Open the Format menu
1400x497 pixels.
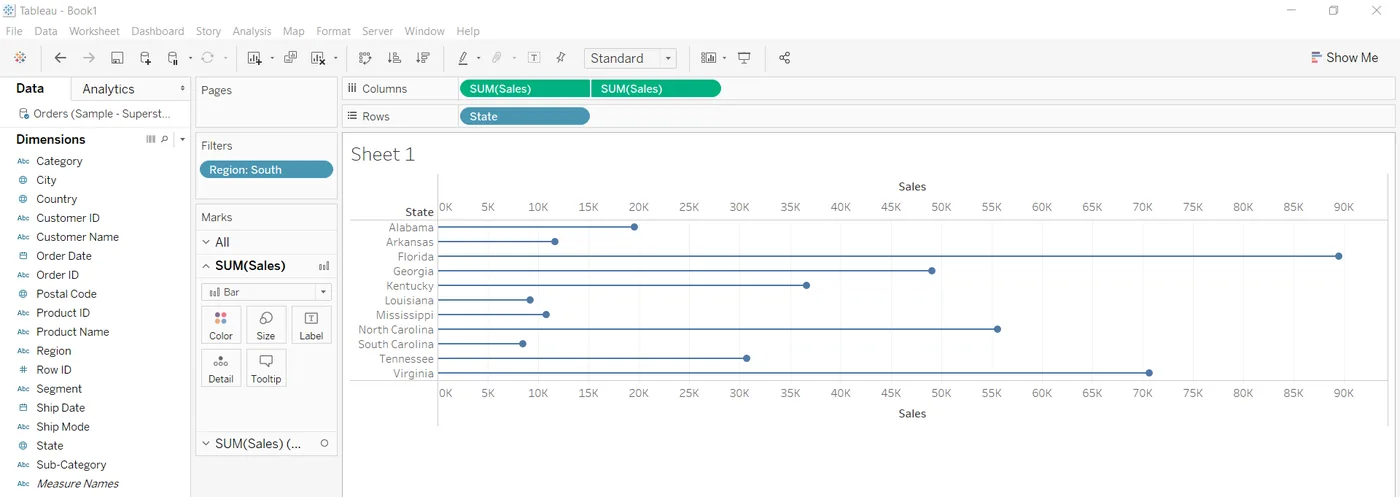click(334, 31)
